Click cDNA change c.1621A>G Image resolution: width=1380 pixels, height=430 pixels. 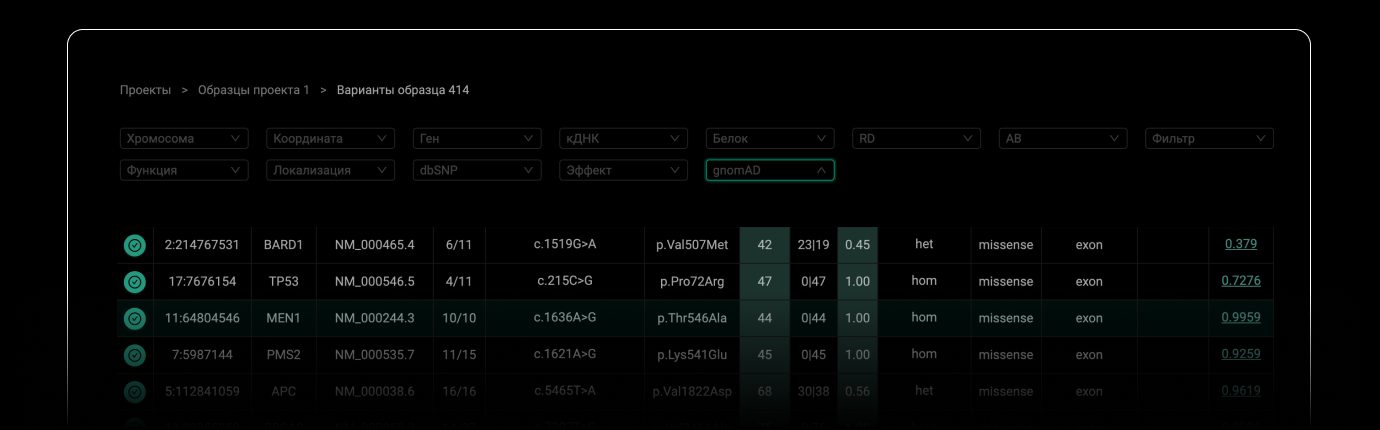(565, 354)
